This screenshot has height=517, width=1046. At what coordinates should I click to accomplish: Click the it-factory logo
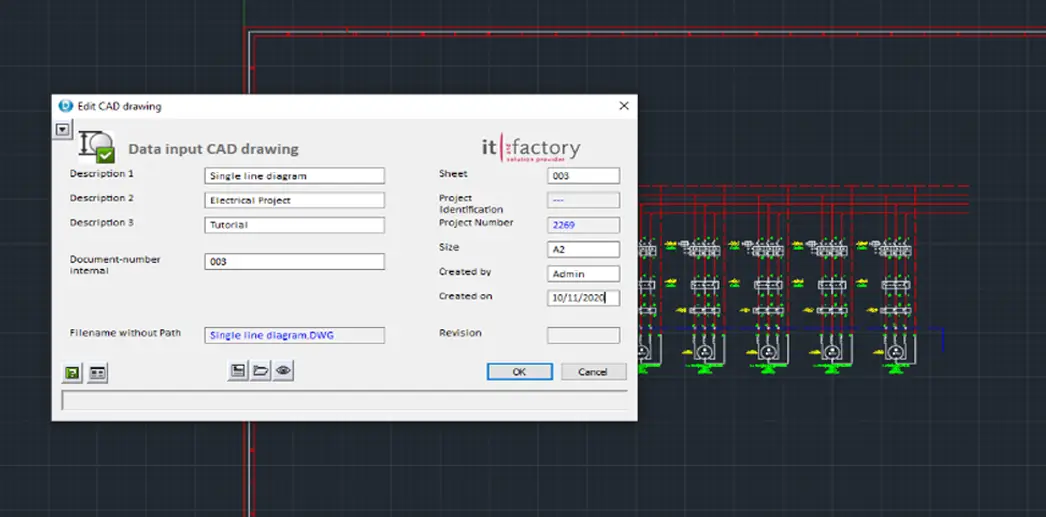click(530, 148)
